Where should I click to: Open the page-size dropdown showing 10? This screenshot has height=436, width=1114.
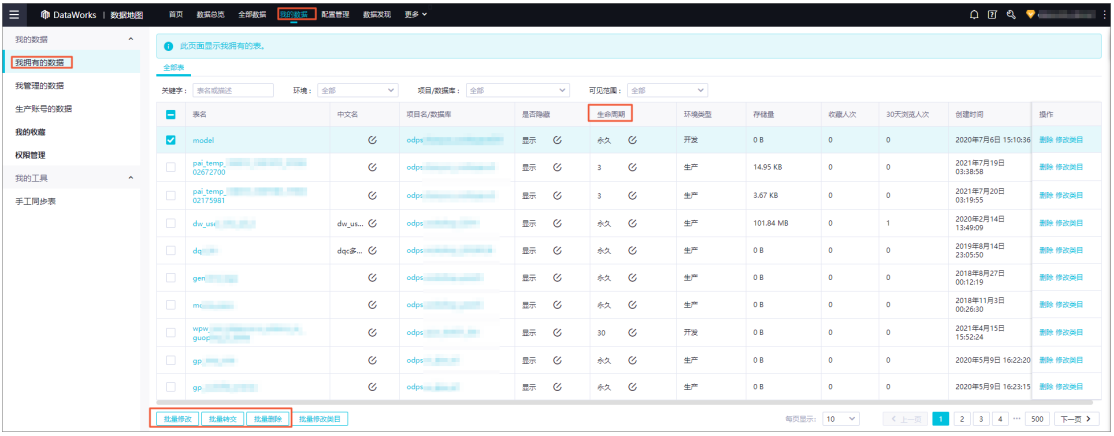tap(840, 419)
